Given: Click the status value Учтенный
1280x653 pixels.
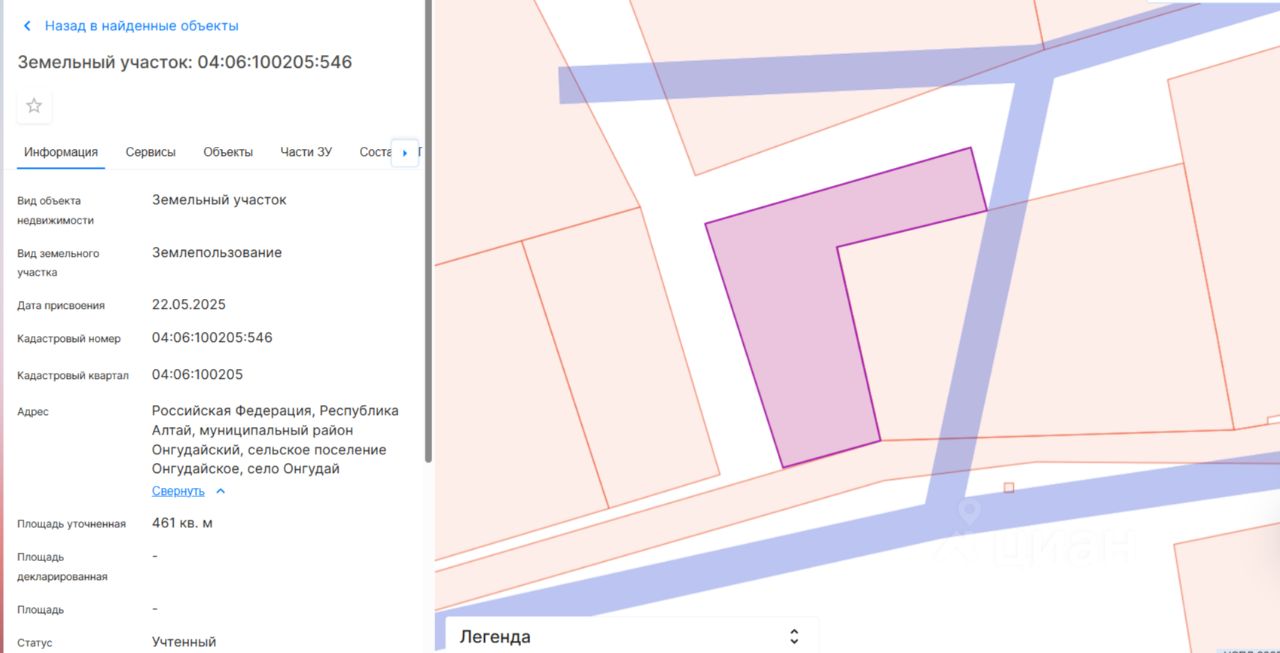Looking at the screenshot, I should tap(184, 642).
